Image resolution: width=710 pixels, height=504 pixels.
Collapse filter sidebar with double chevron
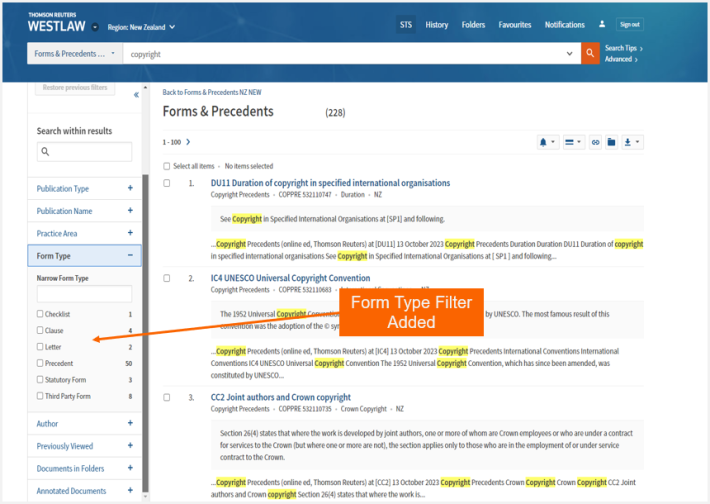[136, 95]
